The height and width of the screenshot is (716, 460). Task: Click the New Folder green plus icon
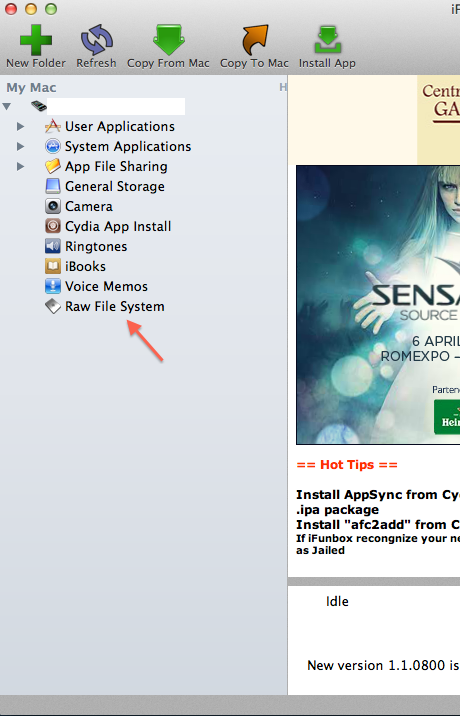tap(36, 40)
